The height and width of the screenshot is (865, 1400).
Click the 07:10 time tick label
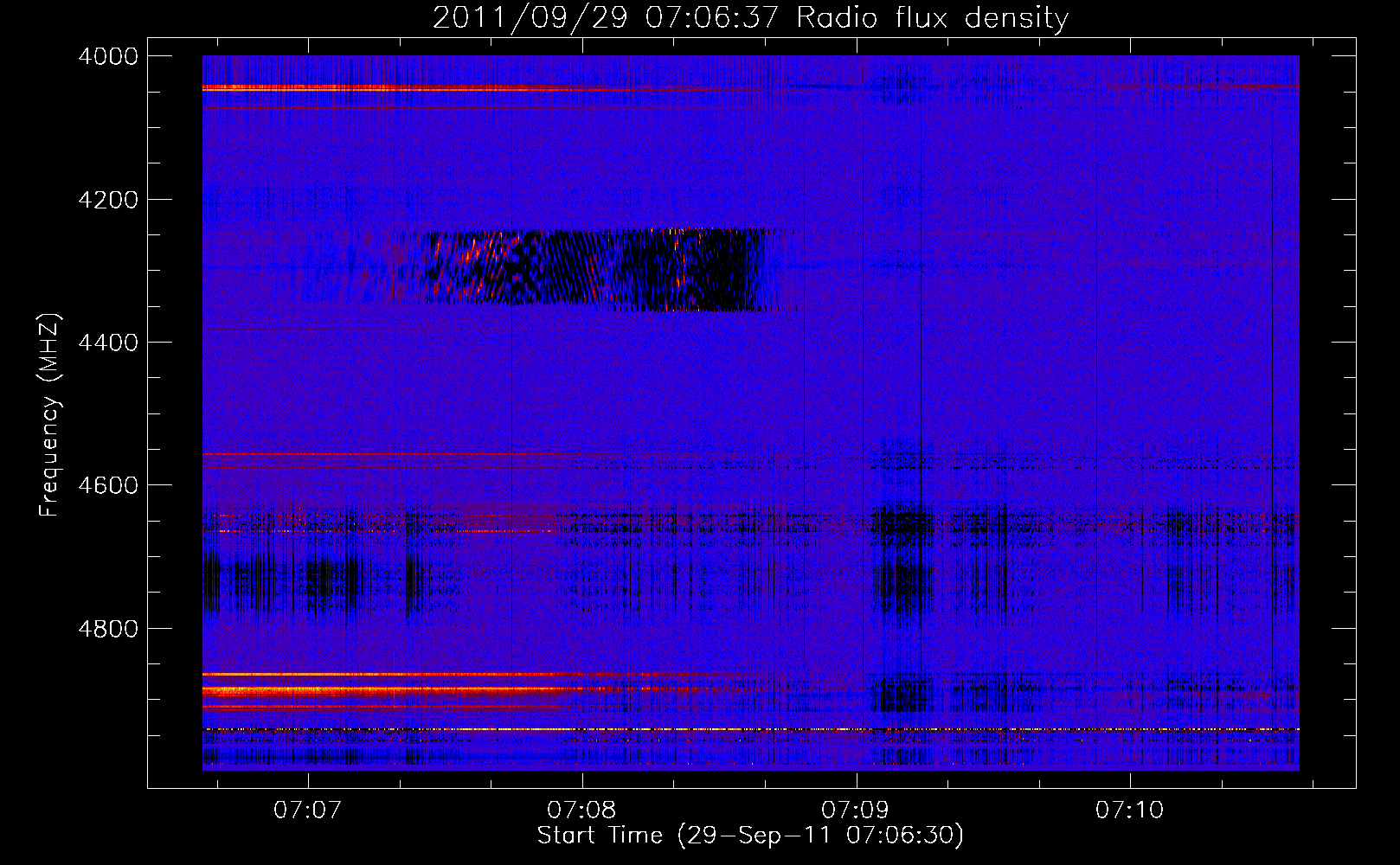1130,810
